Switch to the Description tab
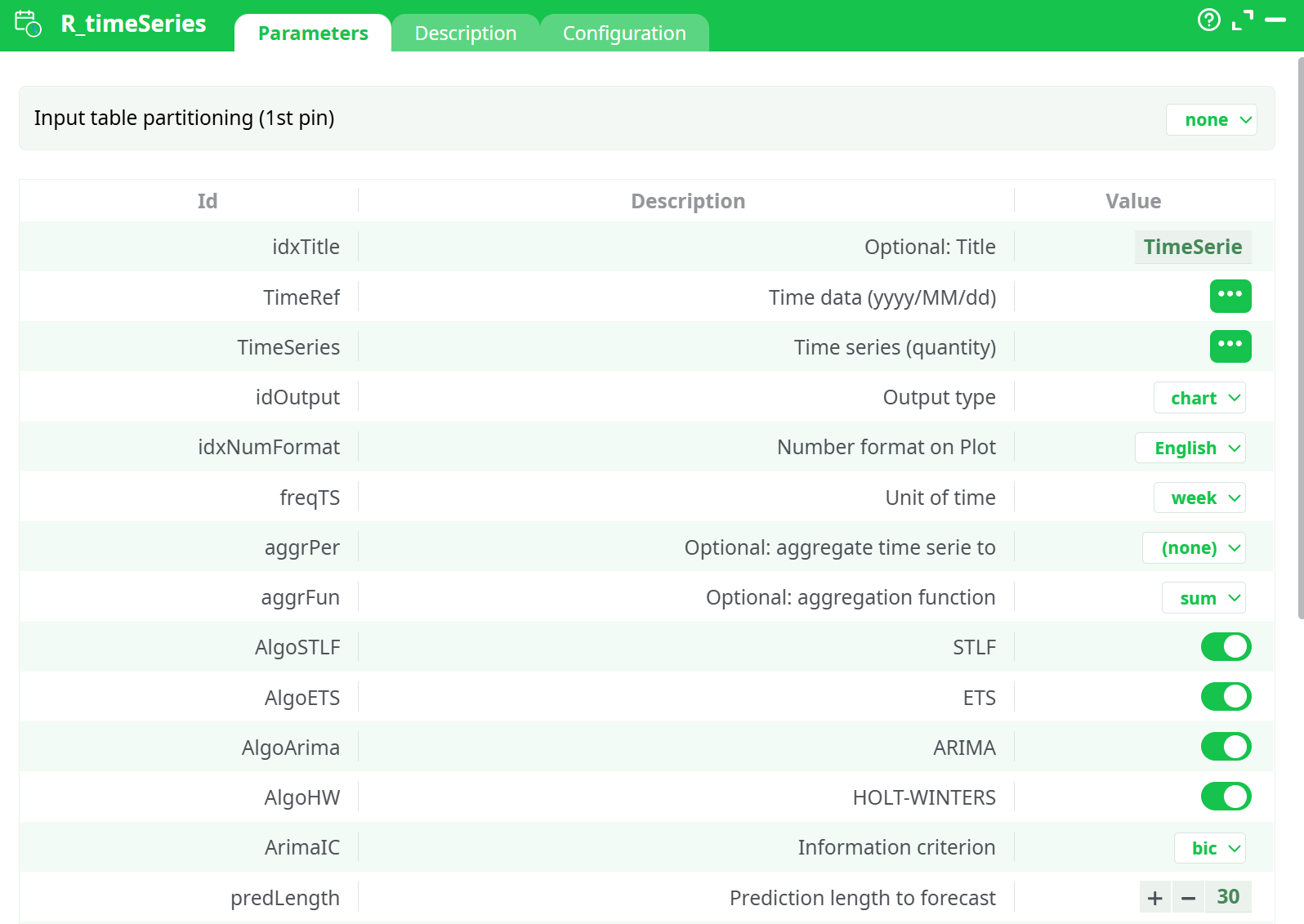The width and height of the screenshot is (1304, 924). [465, 33]
